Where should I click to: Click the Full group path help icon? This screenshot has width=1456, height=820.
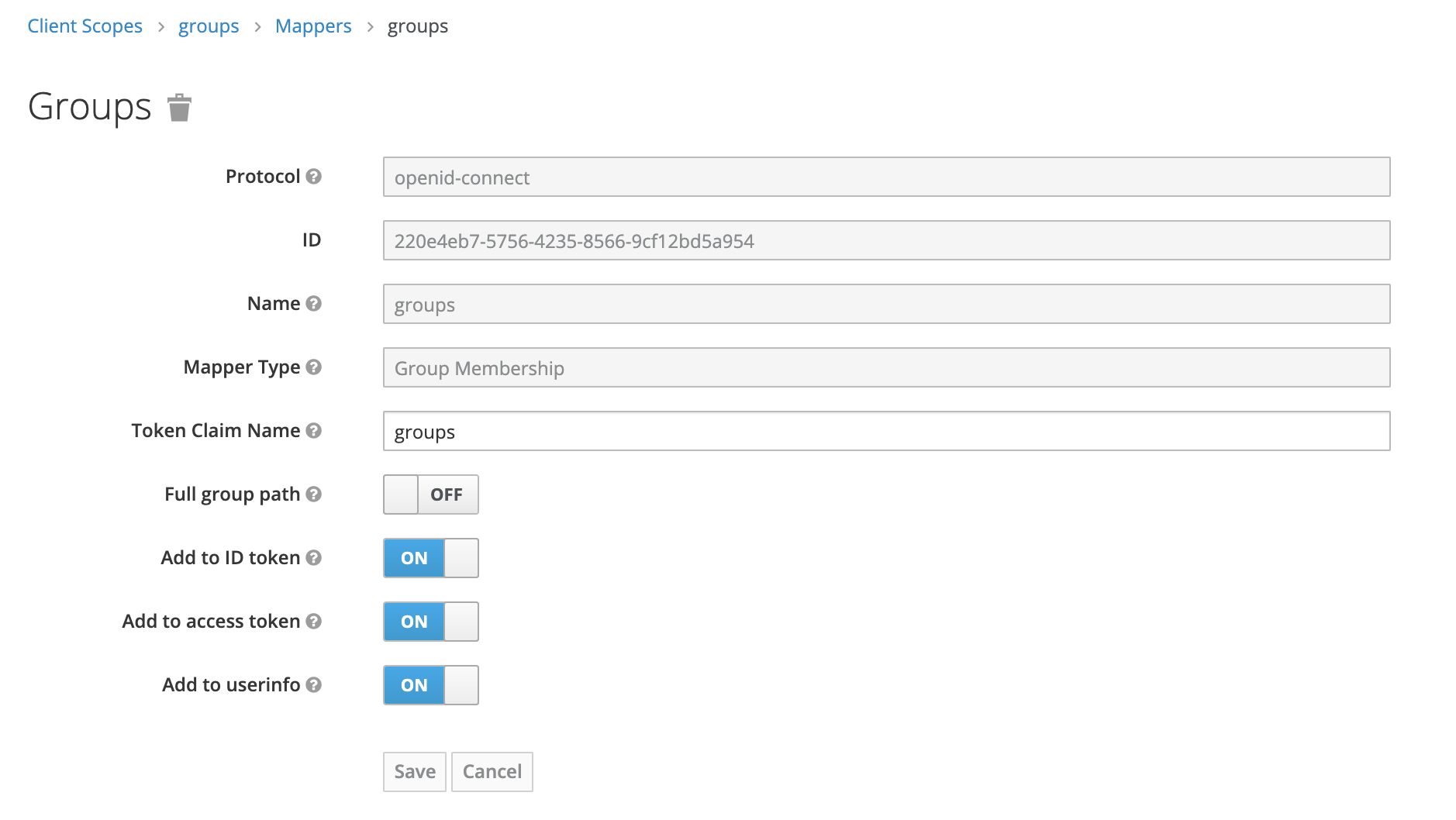pos(313,494)
